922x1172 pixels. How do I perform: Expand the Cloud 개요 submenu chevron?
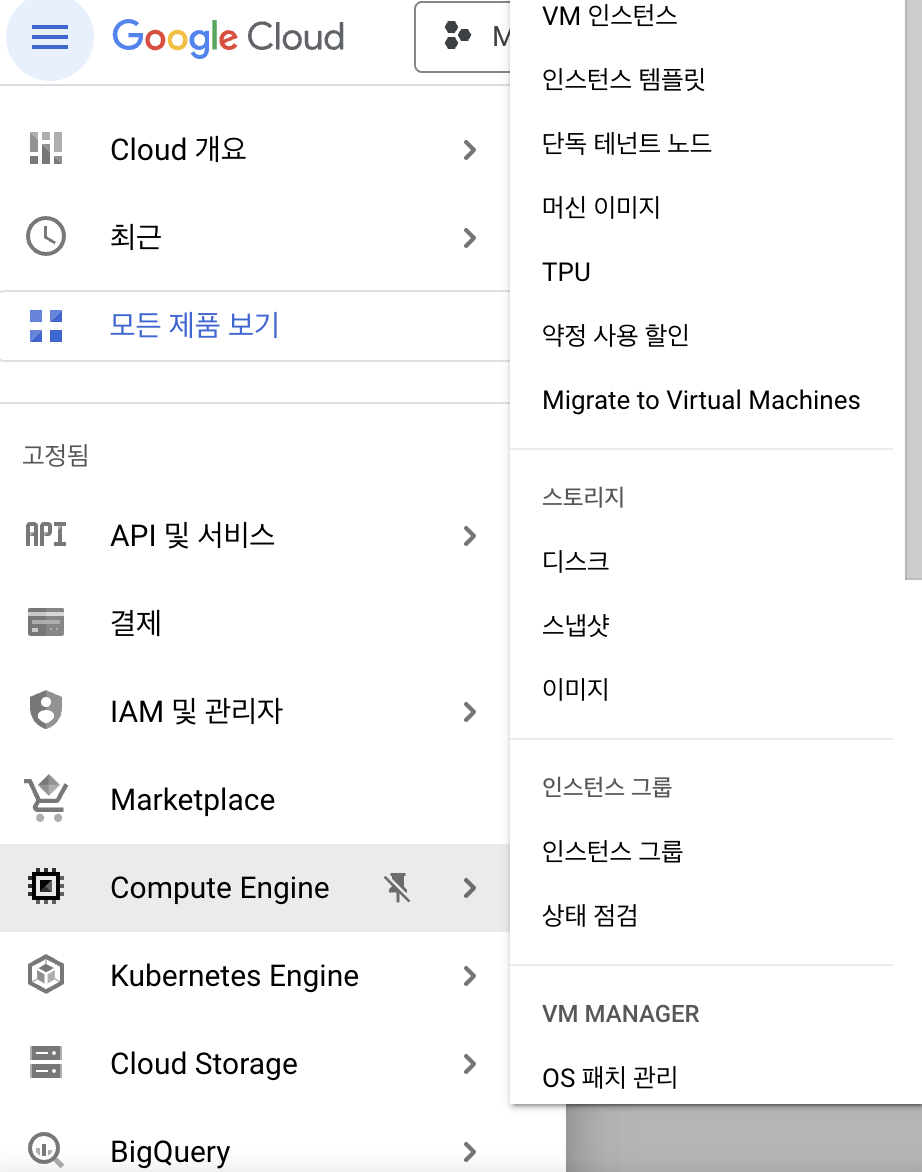tap(469, 149)
